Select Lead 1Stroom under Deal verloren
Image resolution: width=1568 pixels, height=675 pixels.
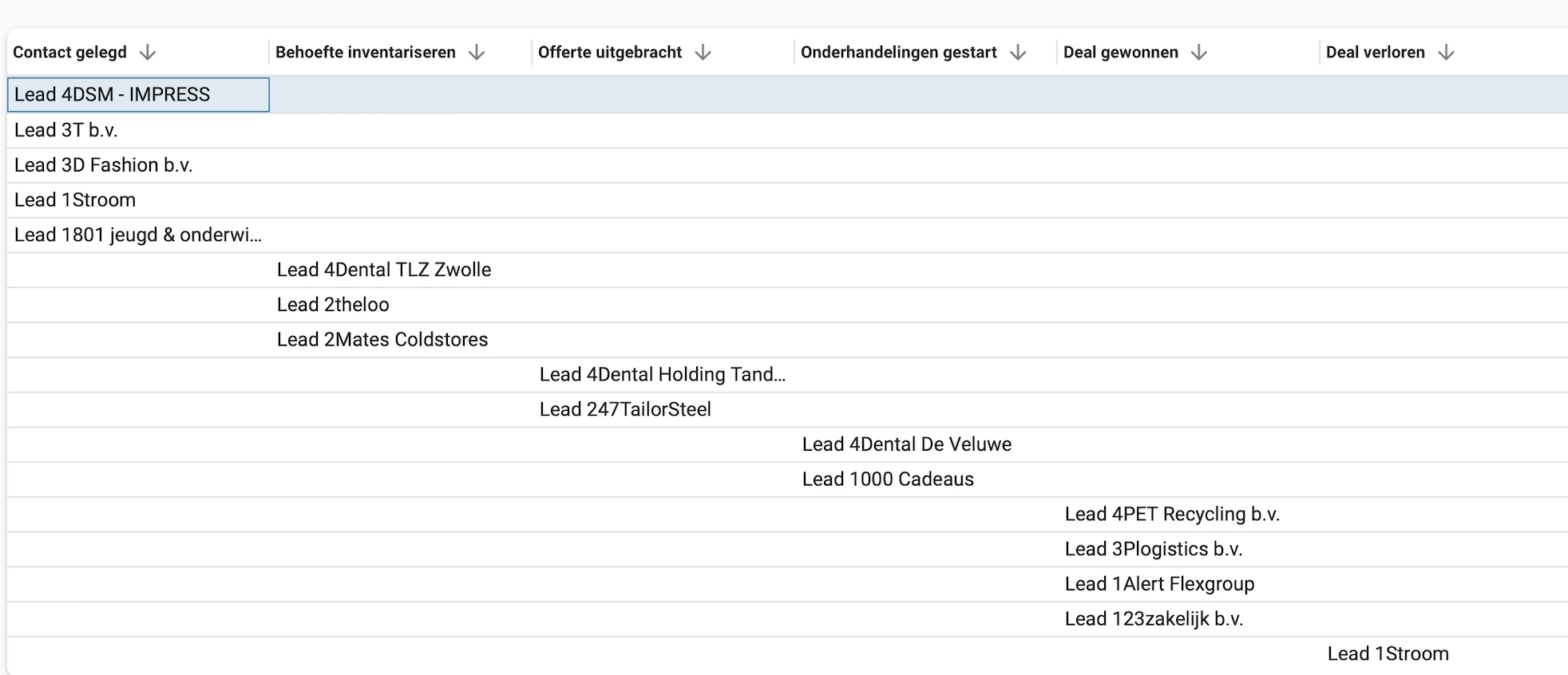coord(1388,654)
